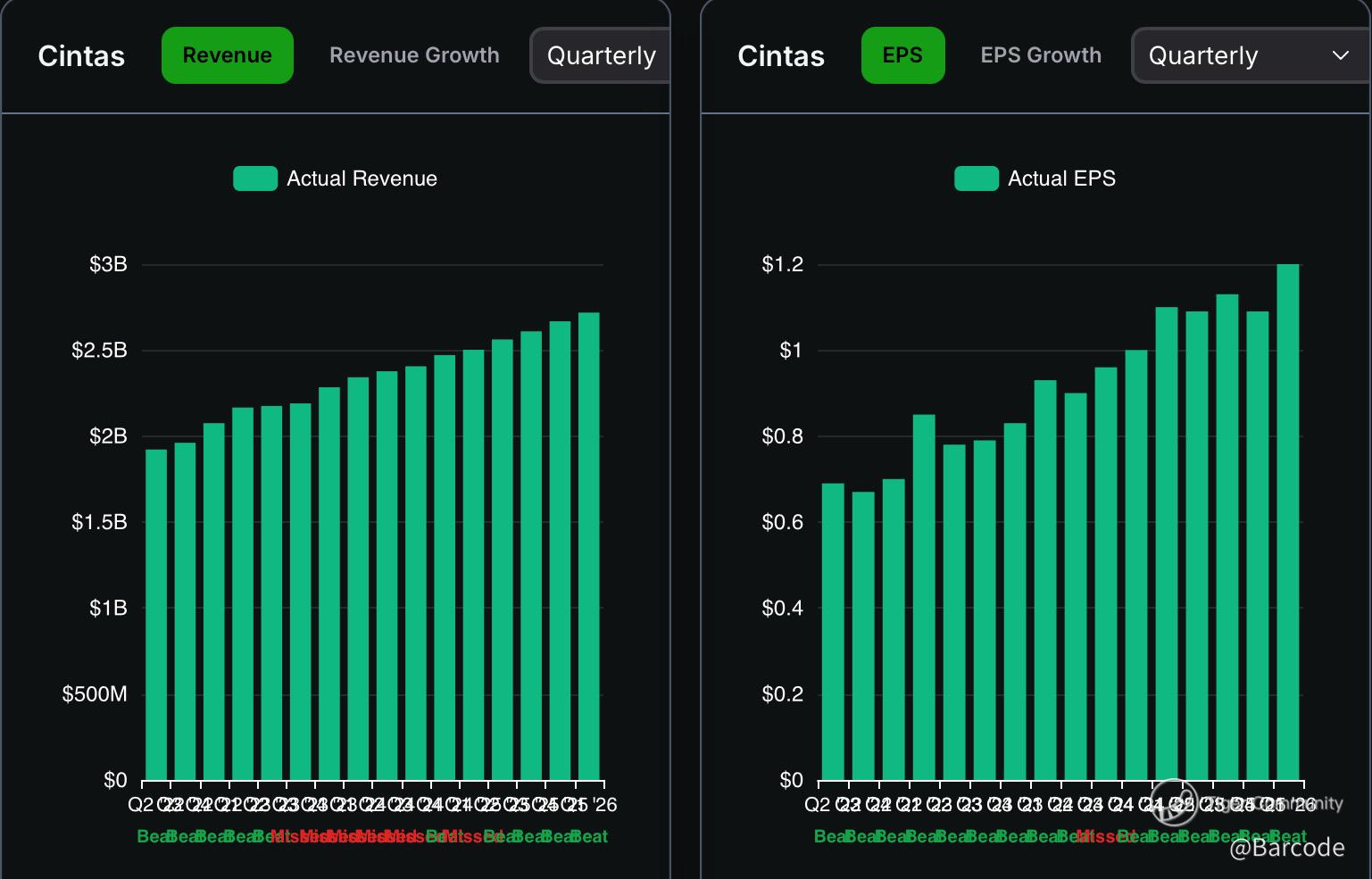The image size is (1372, 879).
Task: Click the "Actual EPS" legend label
Action: click(1061, 178)
